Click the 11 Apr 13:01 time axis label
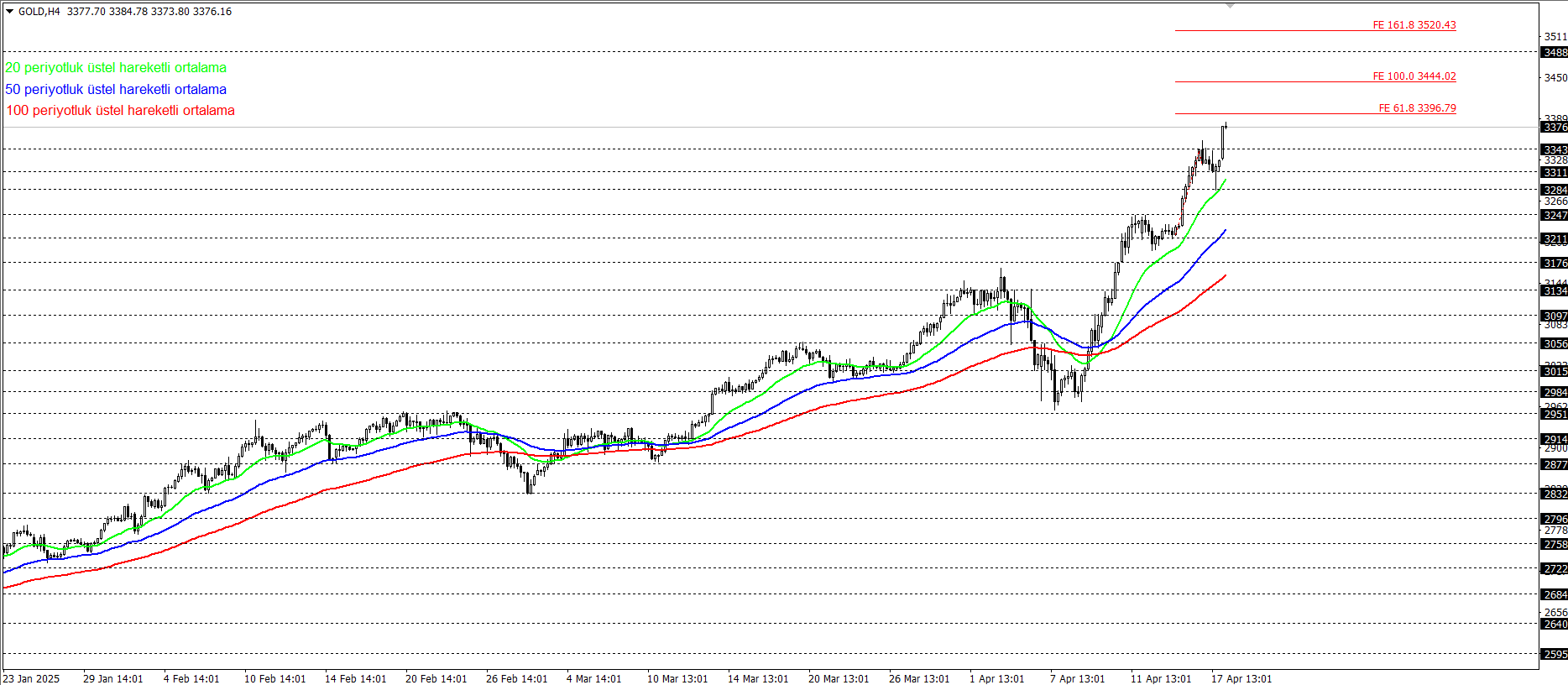 click(x=1161, y=679)
